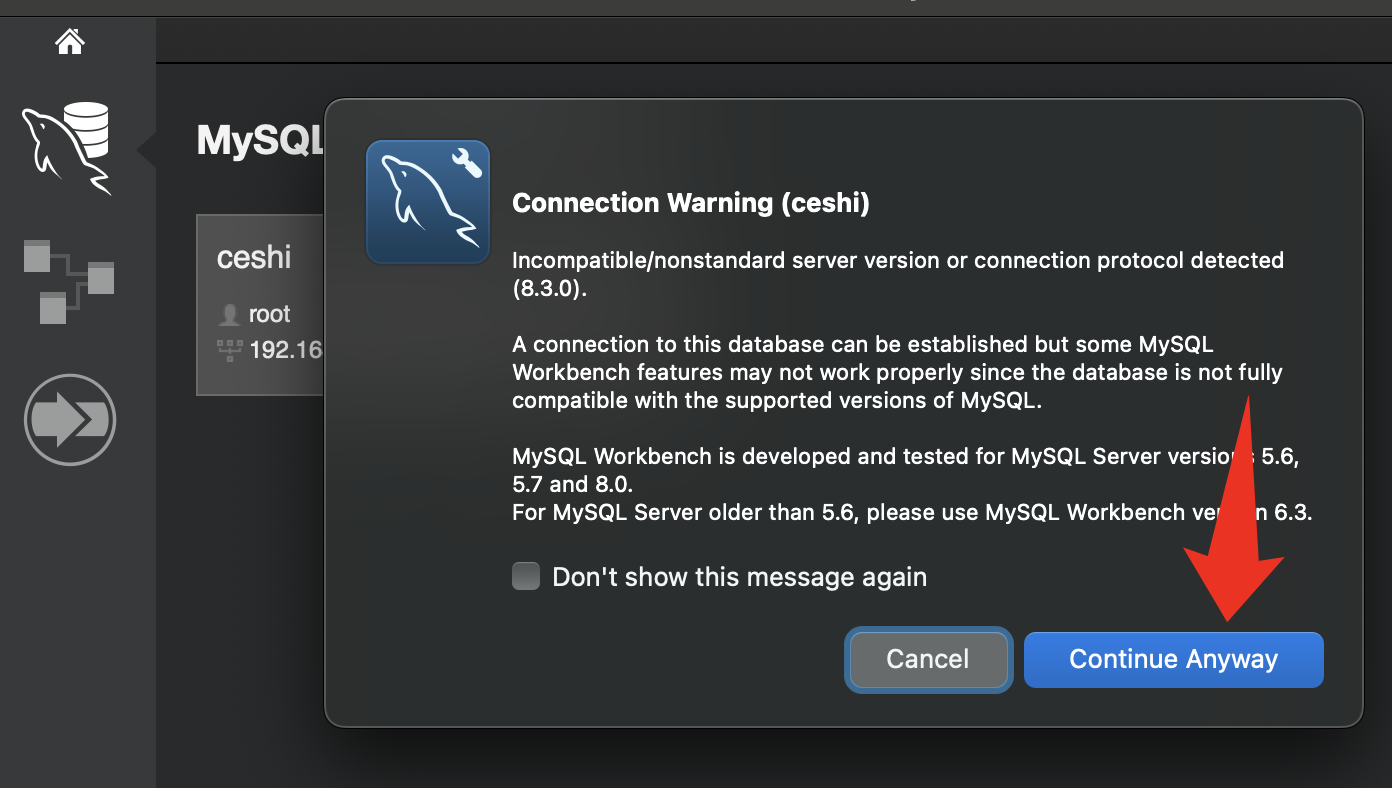
Task: Click the Home icon tab
Action: tap(70, 41)
